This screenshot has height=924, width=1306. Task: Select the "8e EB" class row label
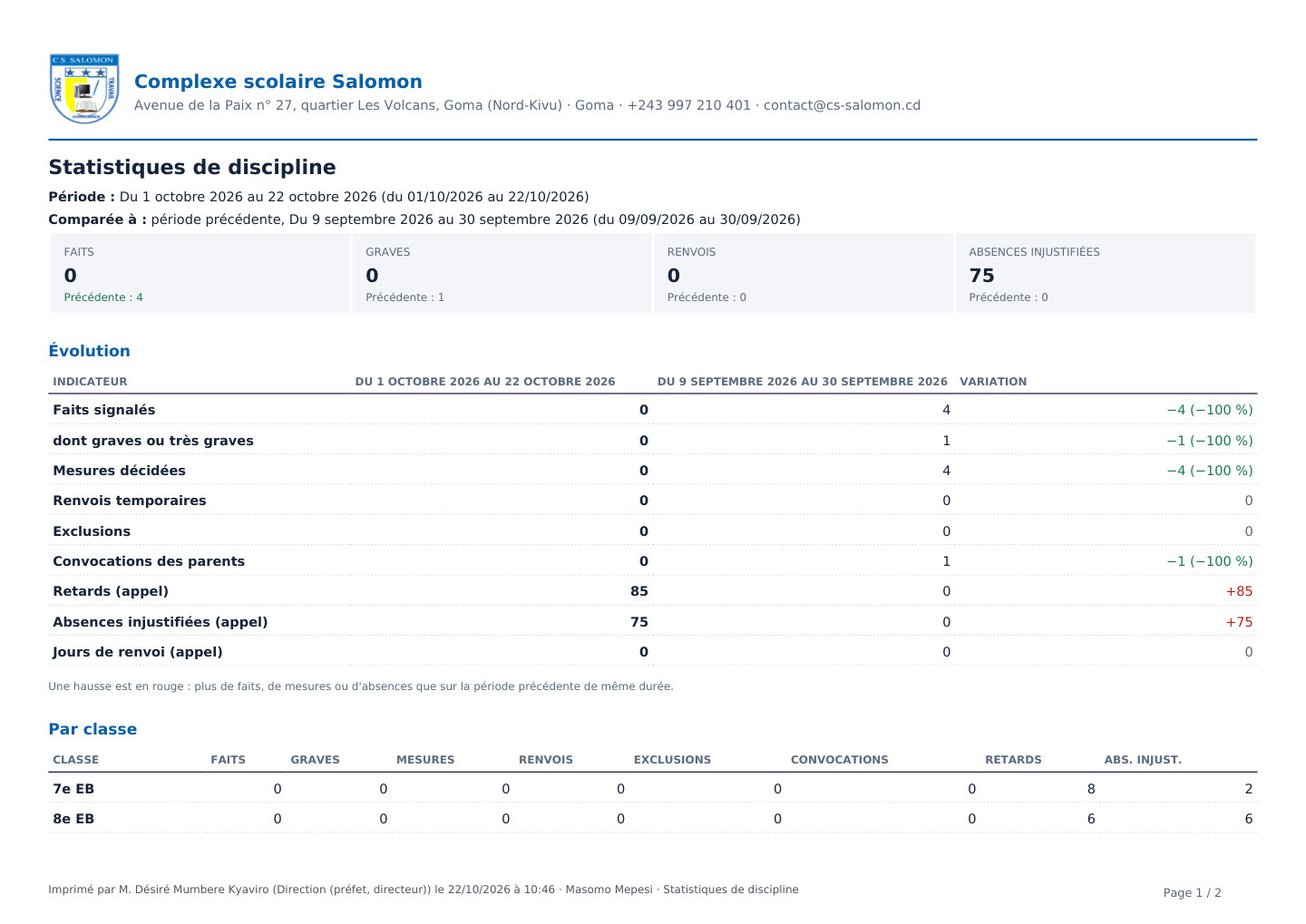coord(73,819)
